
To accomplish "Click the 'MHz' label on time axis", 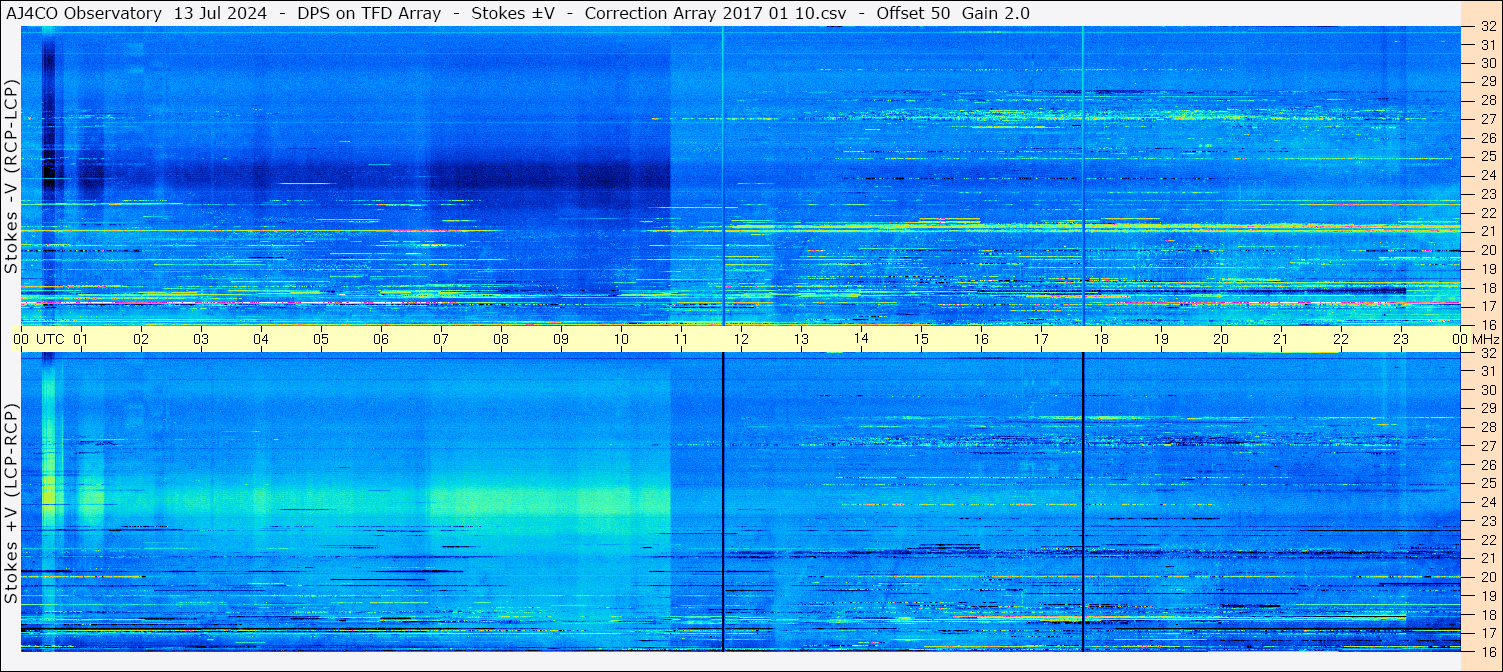I will pyautogui.click(x=1486, y=339).
